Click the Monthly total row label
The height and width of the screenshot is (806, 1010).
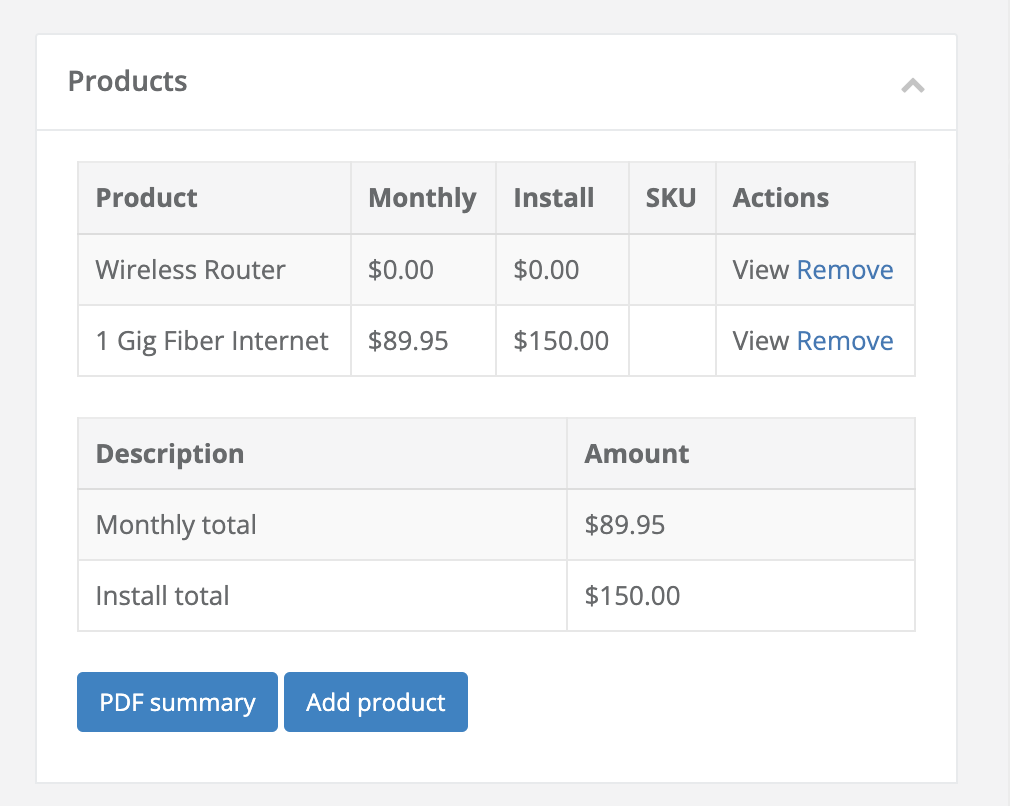(x=176, y=525)
